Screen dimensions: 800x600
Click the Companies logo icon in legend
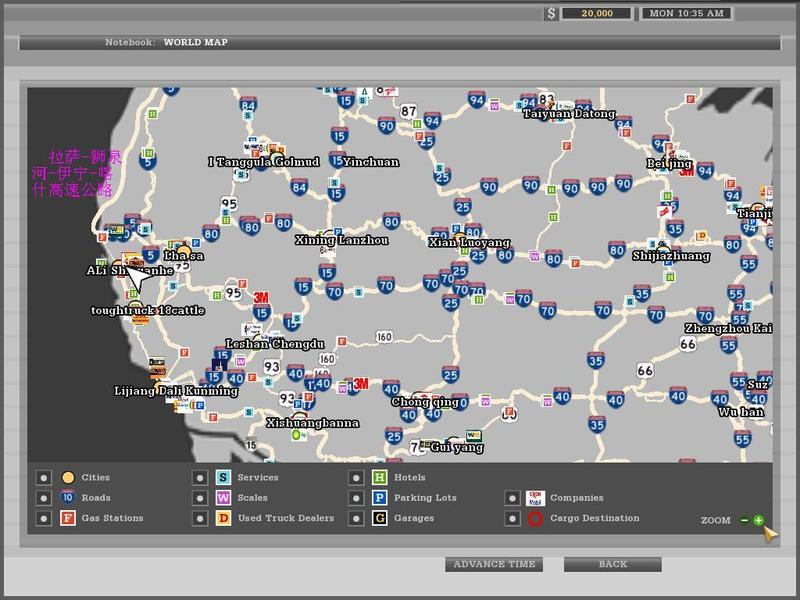(535, 497)
